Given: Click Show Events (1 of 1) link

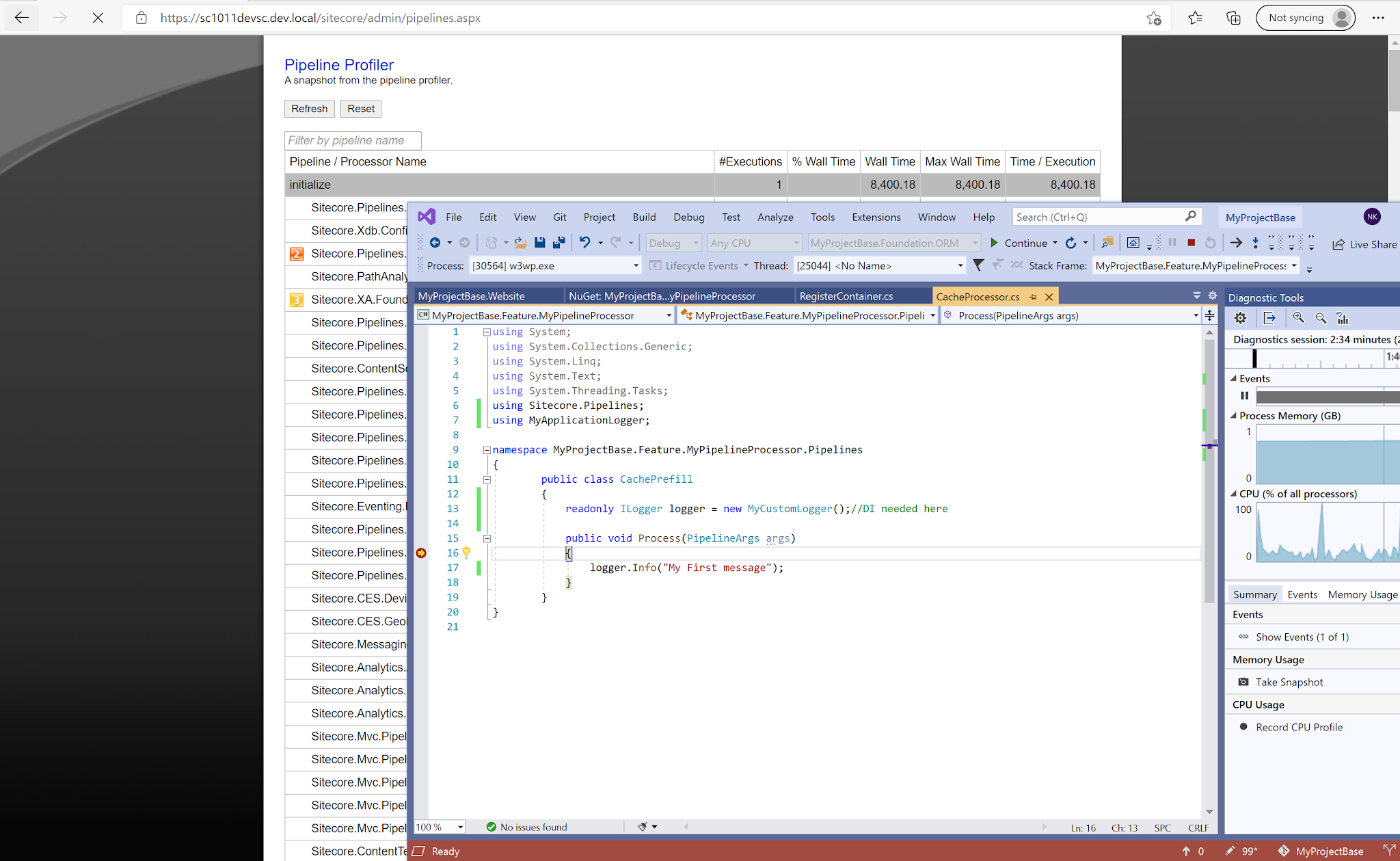Looking at the screenshot, I should tap(1302, 637).
